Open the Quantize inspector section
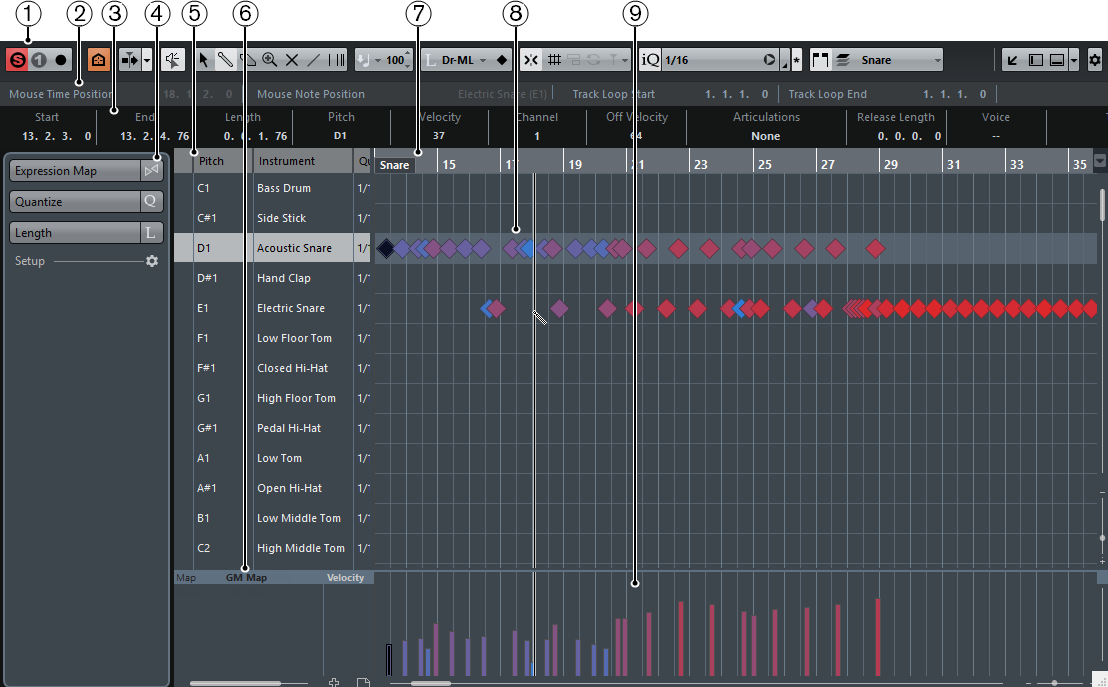The height and width of the screenshot is (687, 1108). (75, 201)
